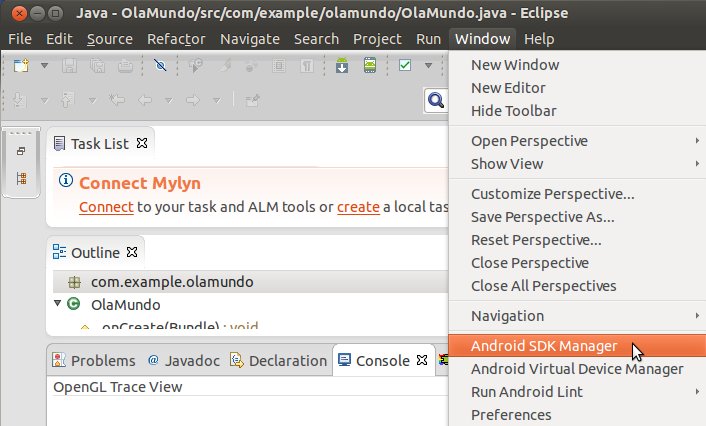Open the hierarchy view icon in left trim
The image size is (706, 426).
pyautogui.click(x=21, y=178)
